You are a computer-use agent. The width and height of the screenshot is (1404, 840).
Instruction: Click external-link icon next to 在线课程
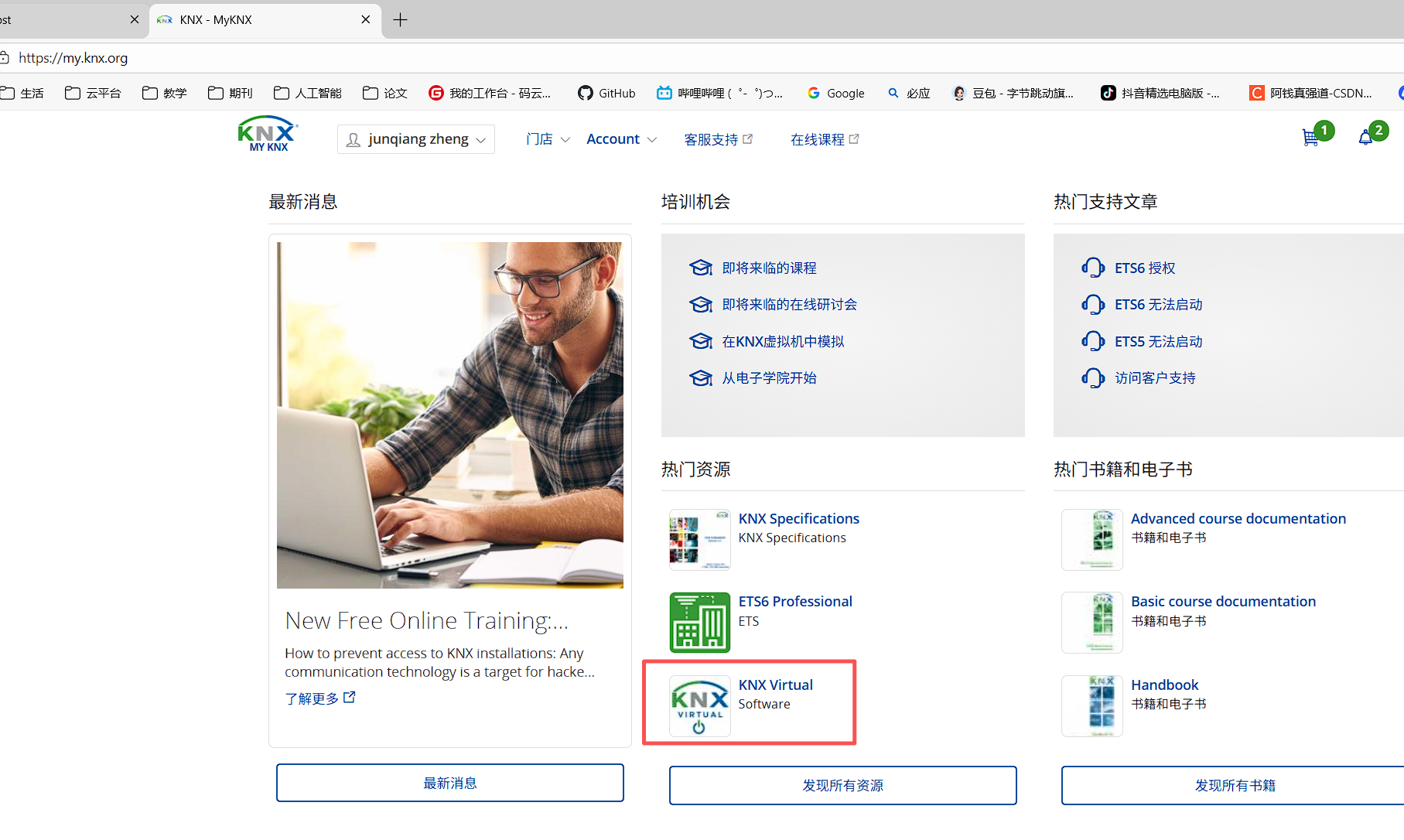[854, 139]
